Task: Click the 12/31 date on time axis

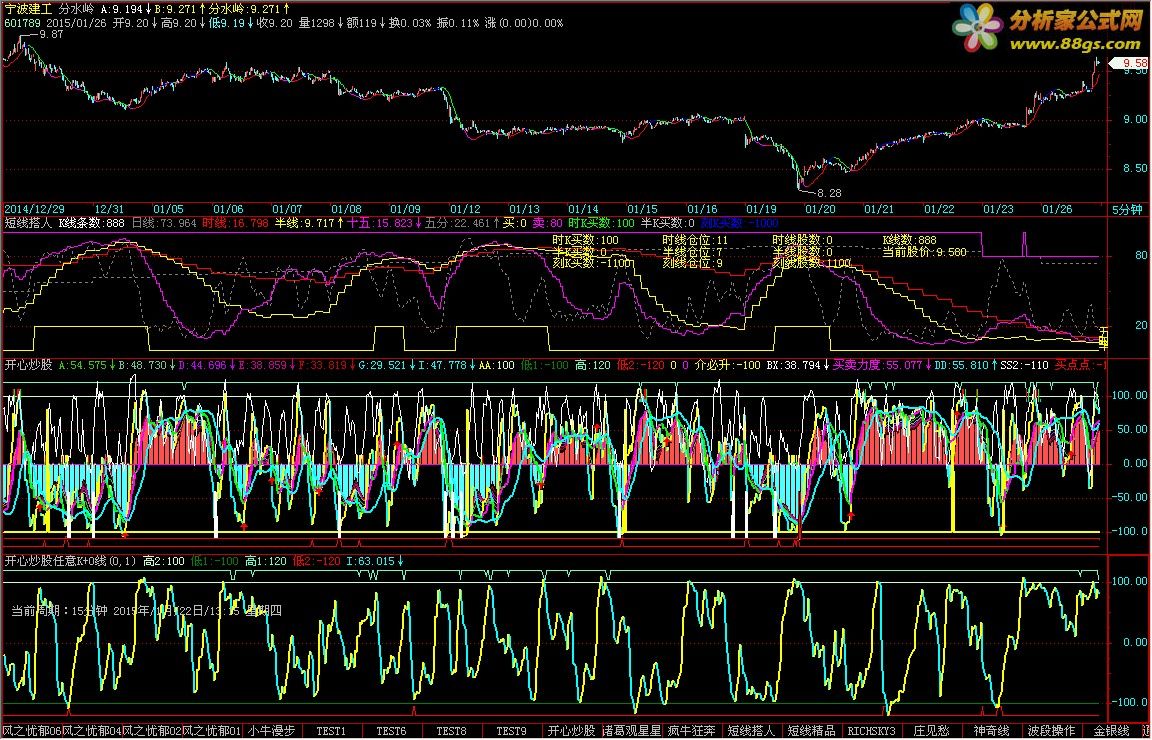Action: (109, 210)
